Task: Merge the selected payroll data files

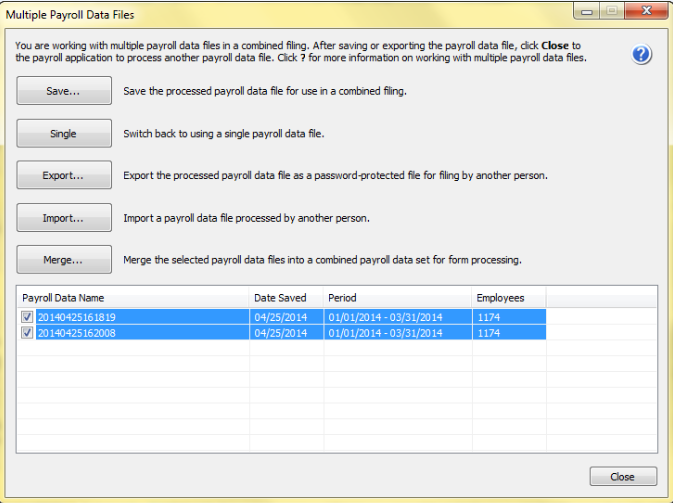Action: (64, 260)
